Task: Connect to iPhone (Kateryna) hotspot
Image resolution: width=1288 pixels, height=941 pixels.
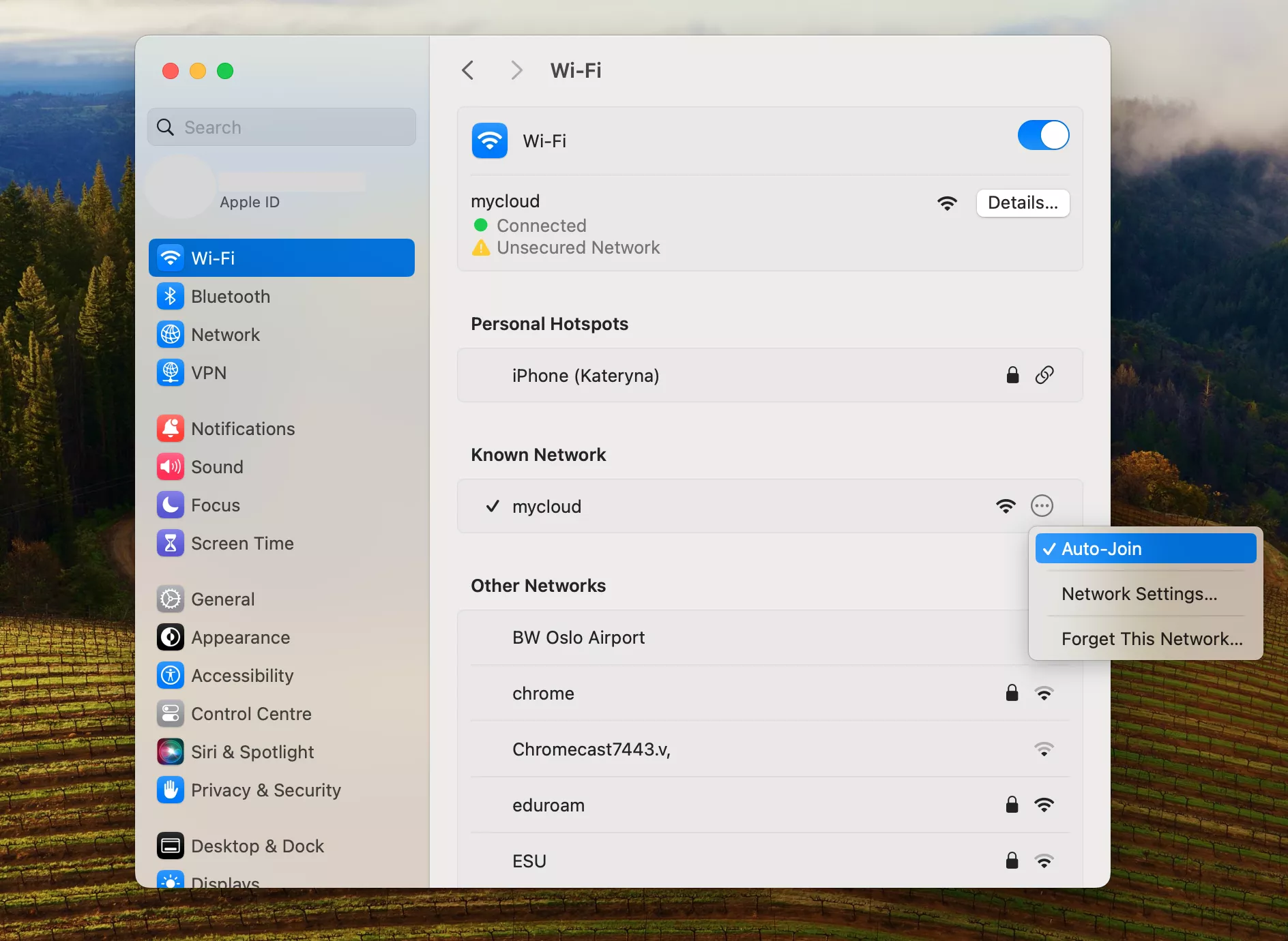Action: click(585, 376)
